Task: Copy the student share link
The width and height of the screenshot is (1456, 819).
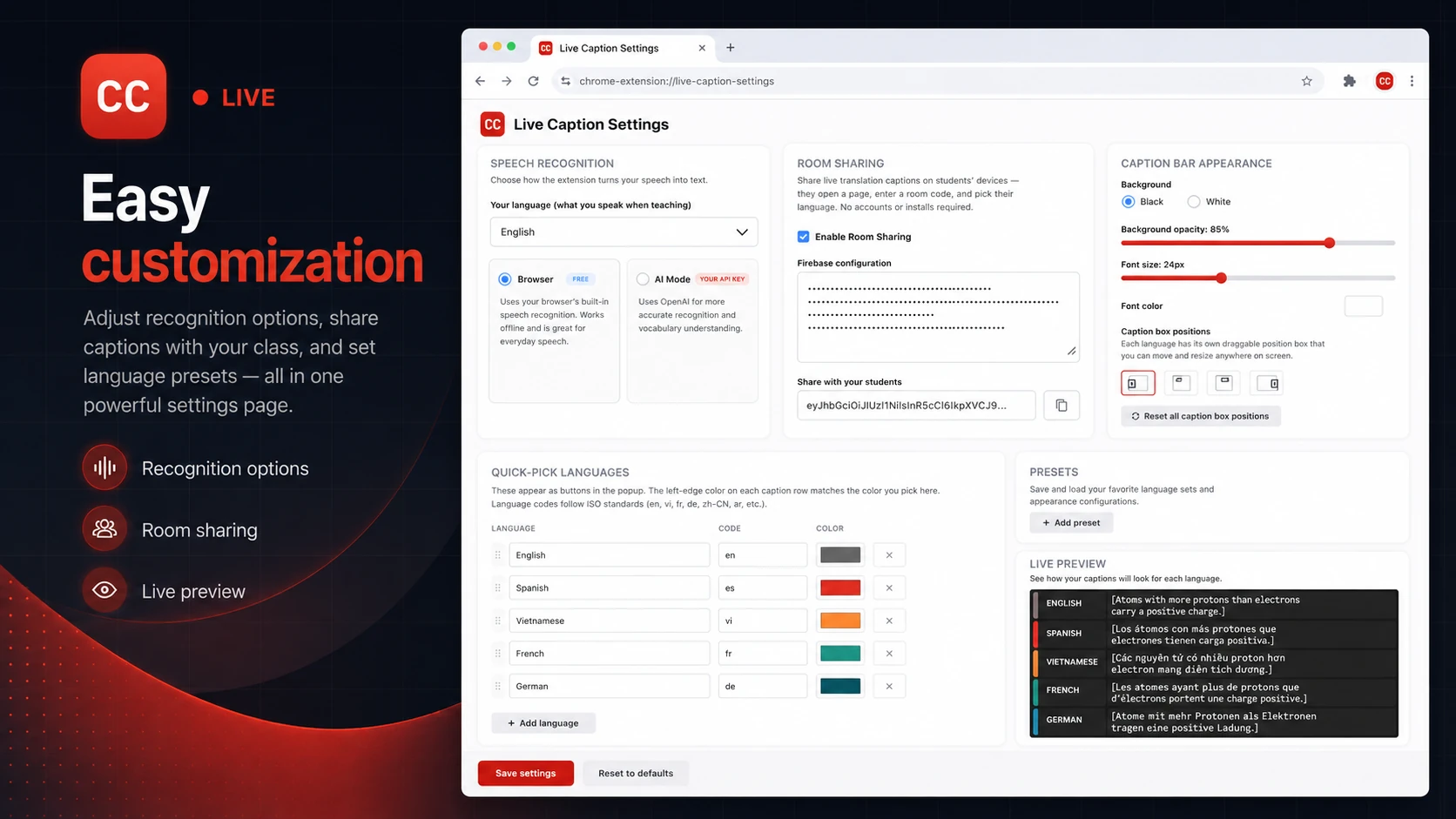Action: [1062, 405]
